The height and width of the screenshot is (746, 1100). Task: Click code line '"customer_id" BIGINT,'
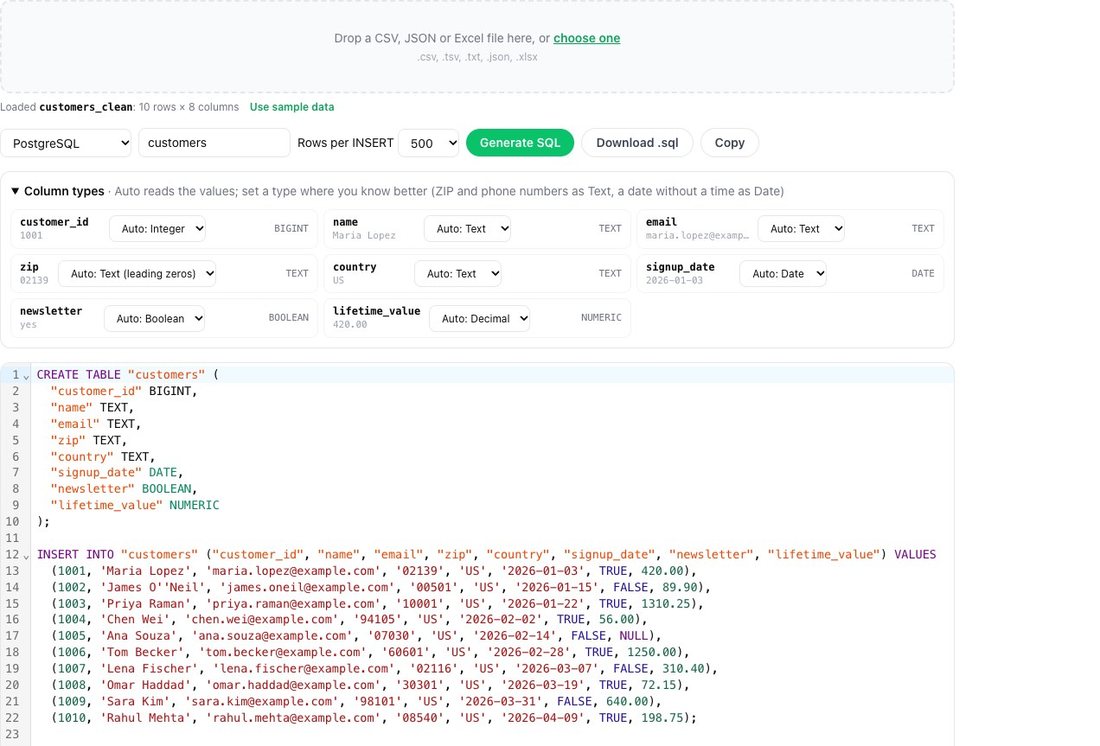[124, 391]
